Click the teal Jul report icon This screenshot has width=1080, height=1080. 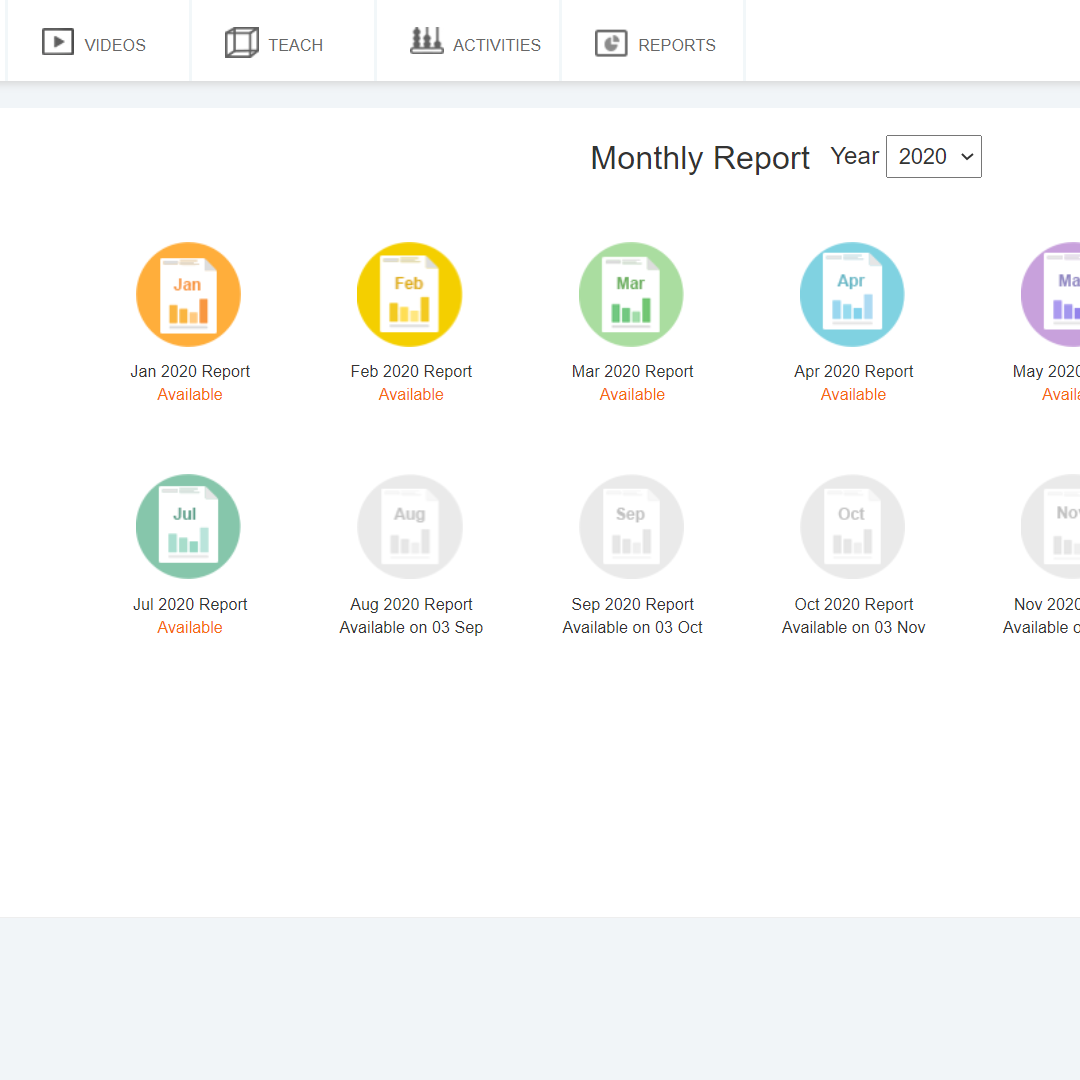click(188, 526)
